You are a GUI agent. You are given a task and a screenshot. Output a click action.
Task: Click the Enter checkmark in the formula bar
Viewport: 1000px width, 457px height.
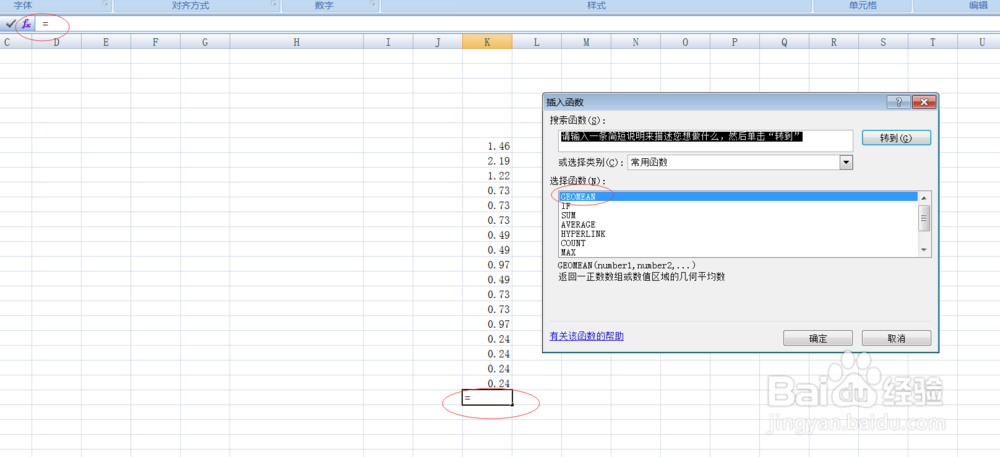click(x=10, y=24)
